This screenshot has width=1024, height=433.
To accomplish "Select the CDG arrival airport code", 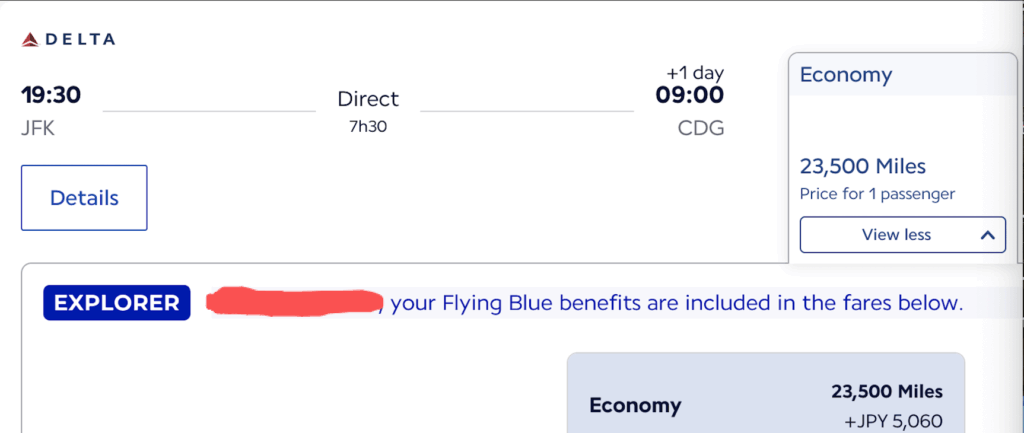I will coord(700,128).
